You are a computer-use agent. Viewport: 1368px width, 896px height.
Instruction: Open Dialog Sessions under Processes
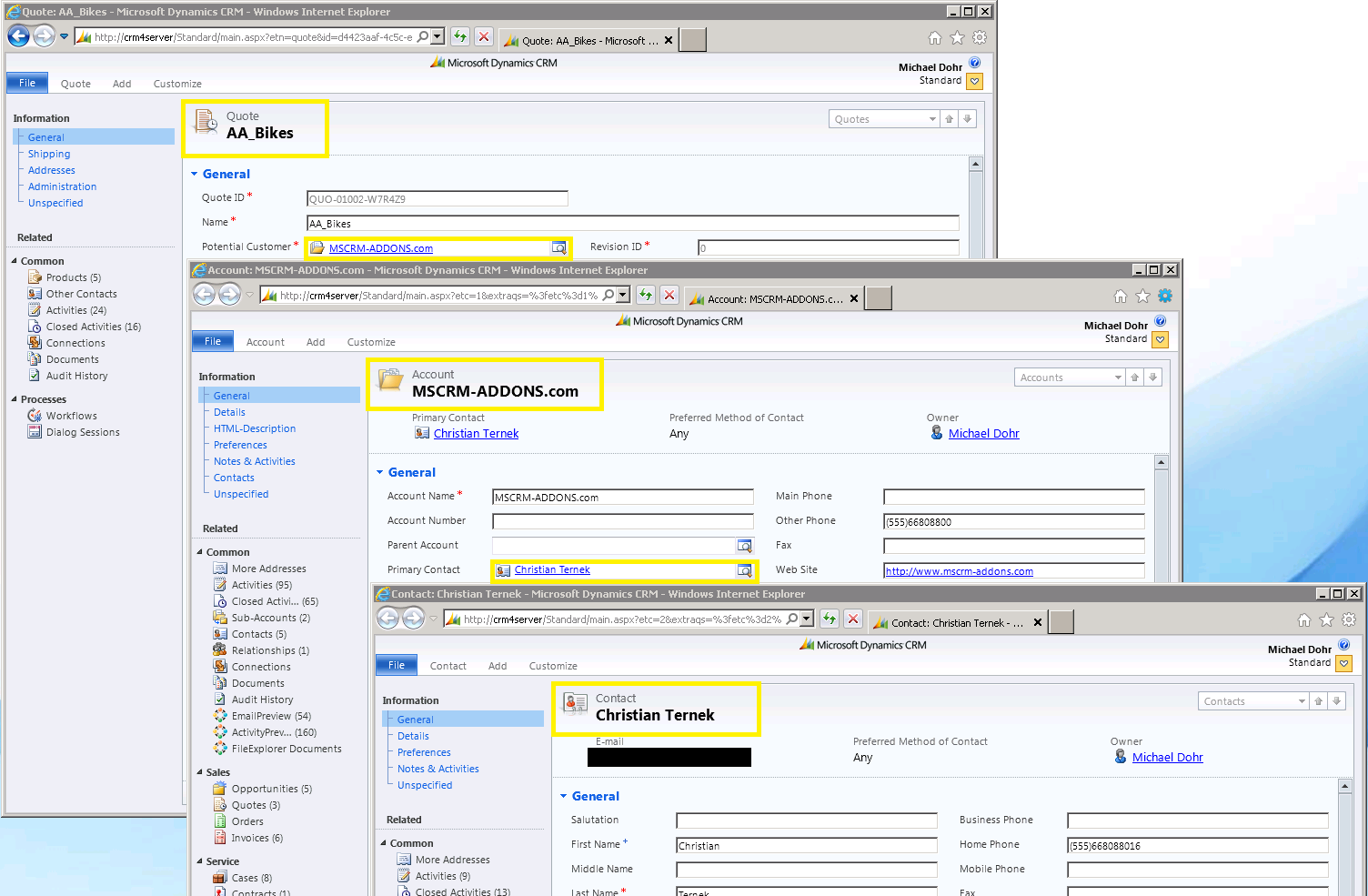(82, 432)
